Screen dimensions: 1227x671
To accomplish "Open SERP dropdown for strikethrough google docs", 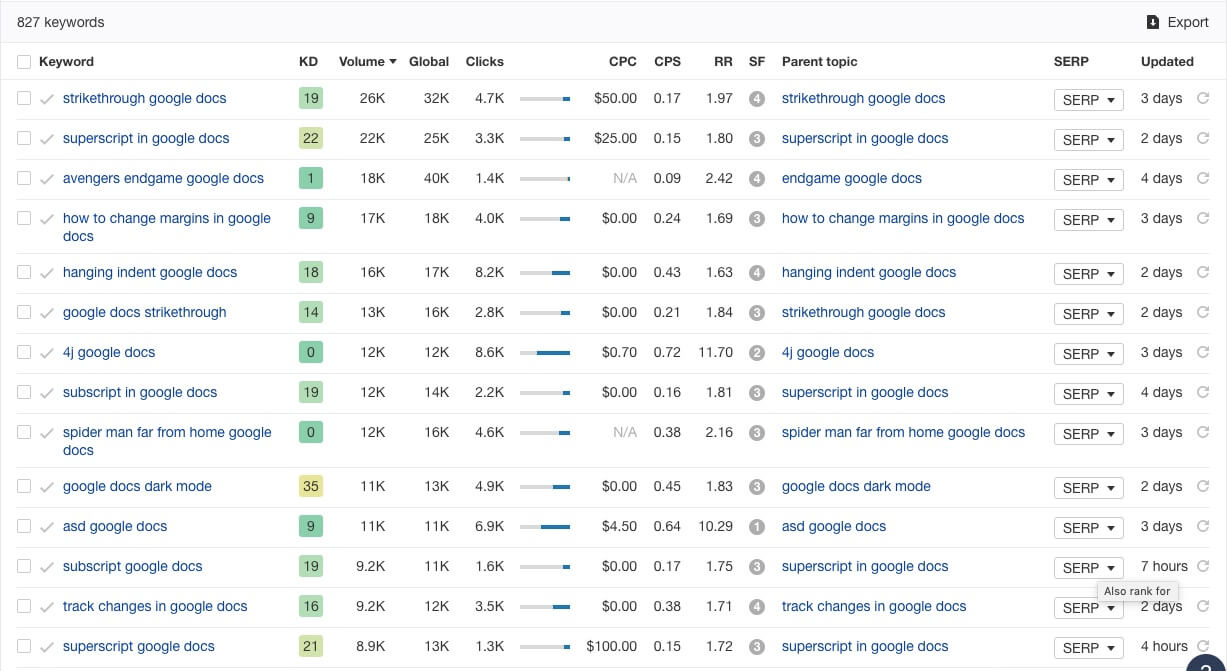I will coord(1088,100).
